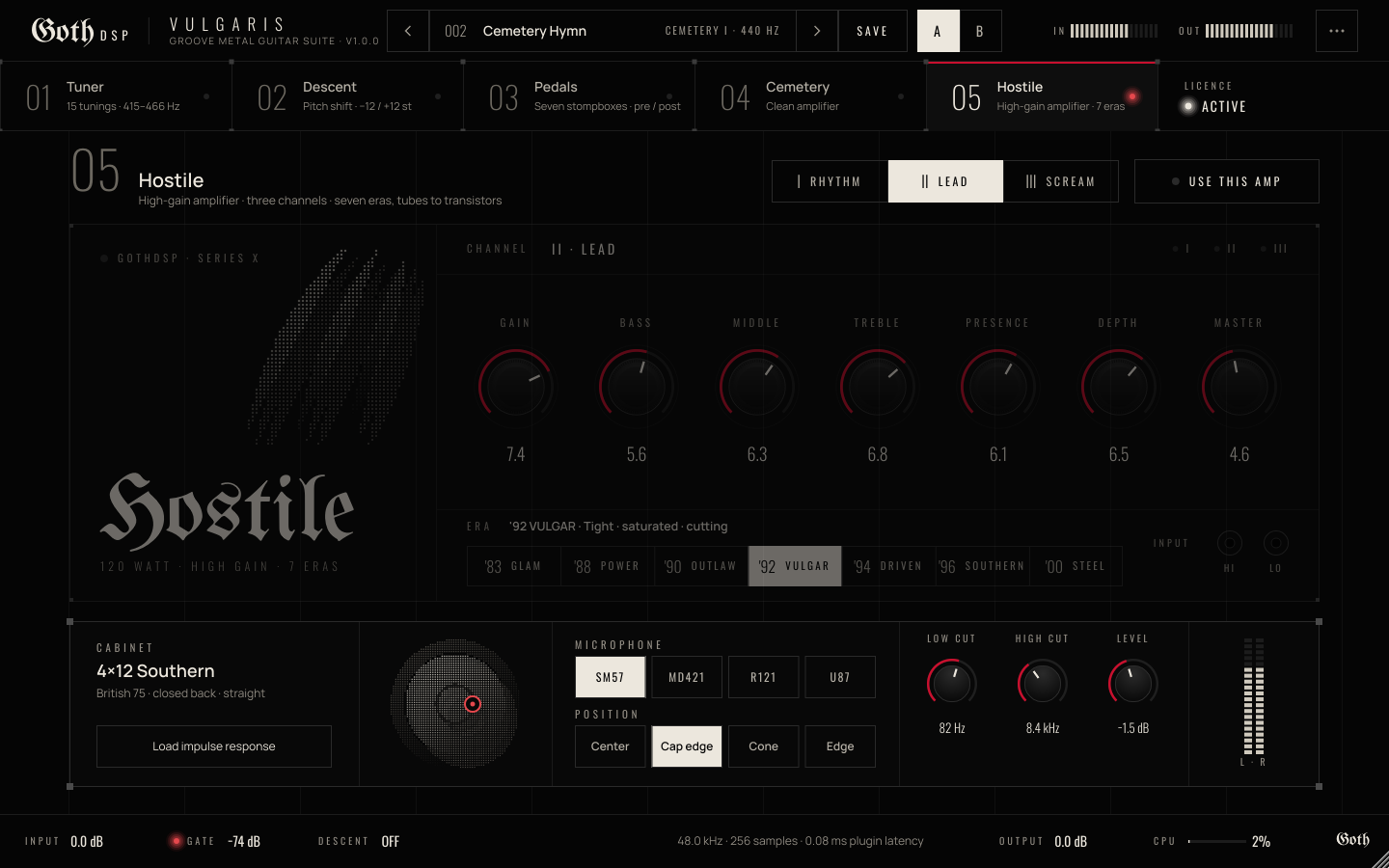Screen dimensions: 1389x868
Task: Toggle the red Gate indicator
Action: click(x=176, y=841)
